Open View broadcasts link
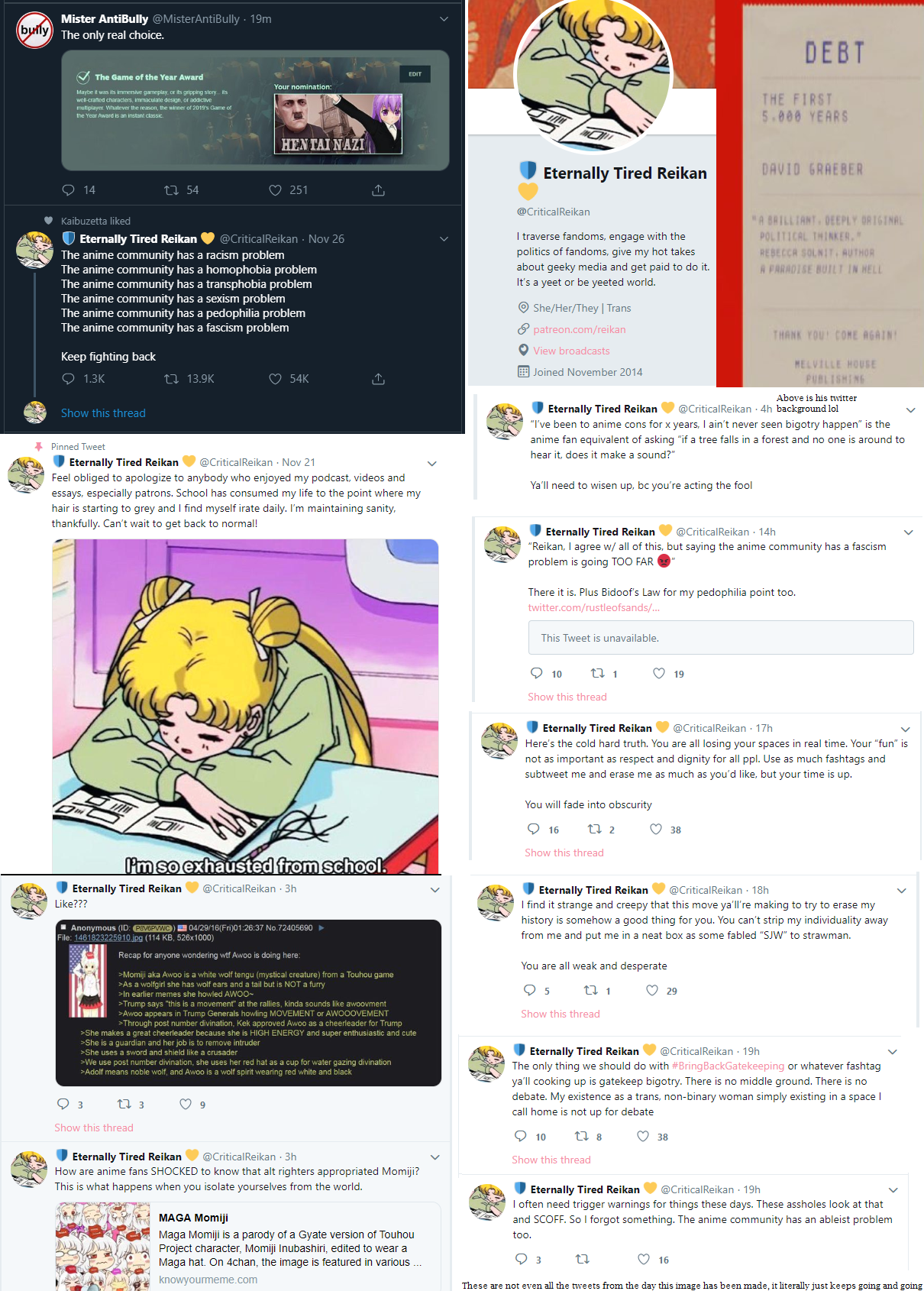924x1291 pixels. 571,351
